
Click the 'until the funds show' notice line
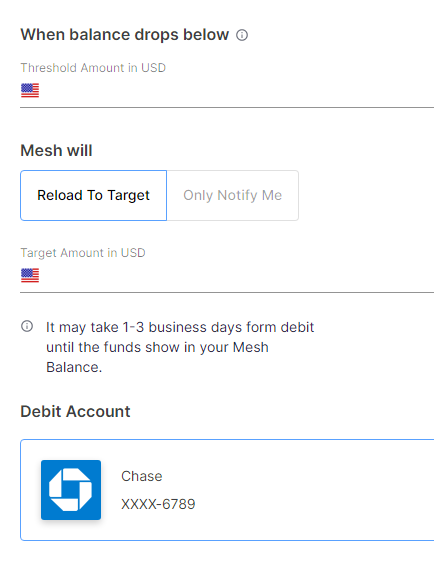157,347
